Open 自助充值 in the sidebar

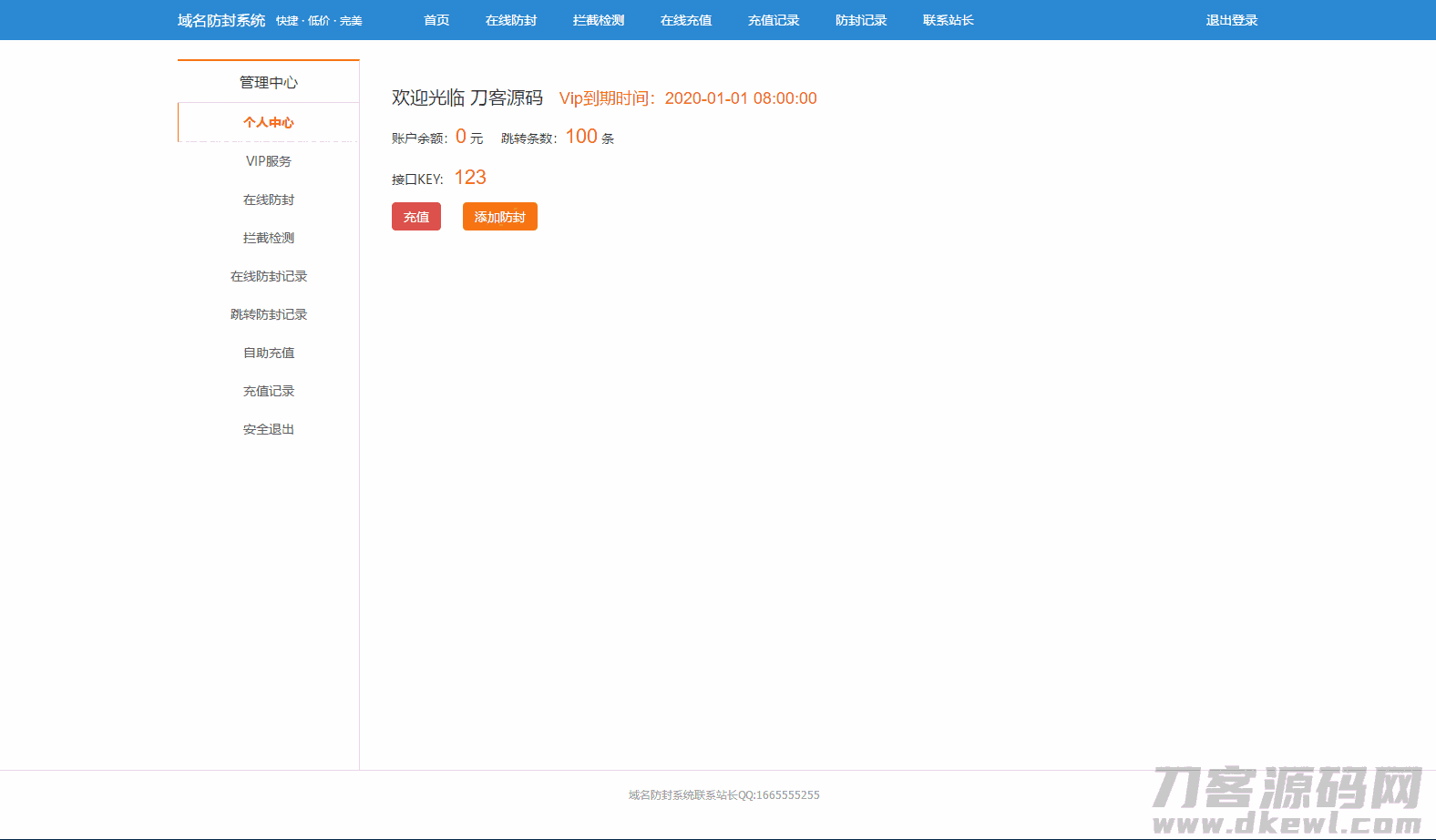click(269, 353)
